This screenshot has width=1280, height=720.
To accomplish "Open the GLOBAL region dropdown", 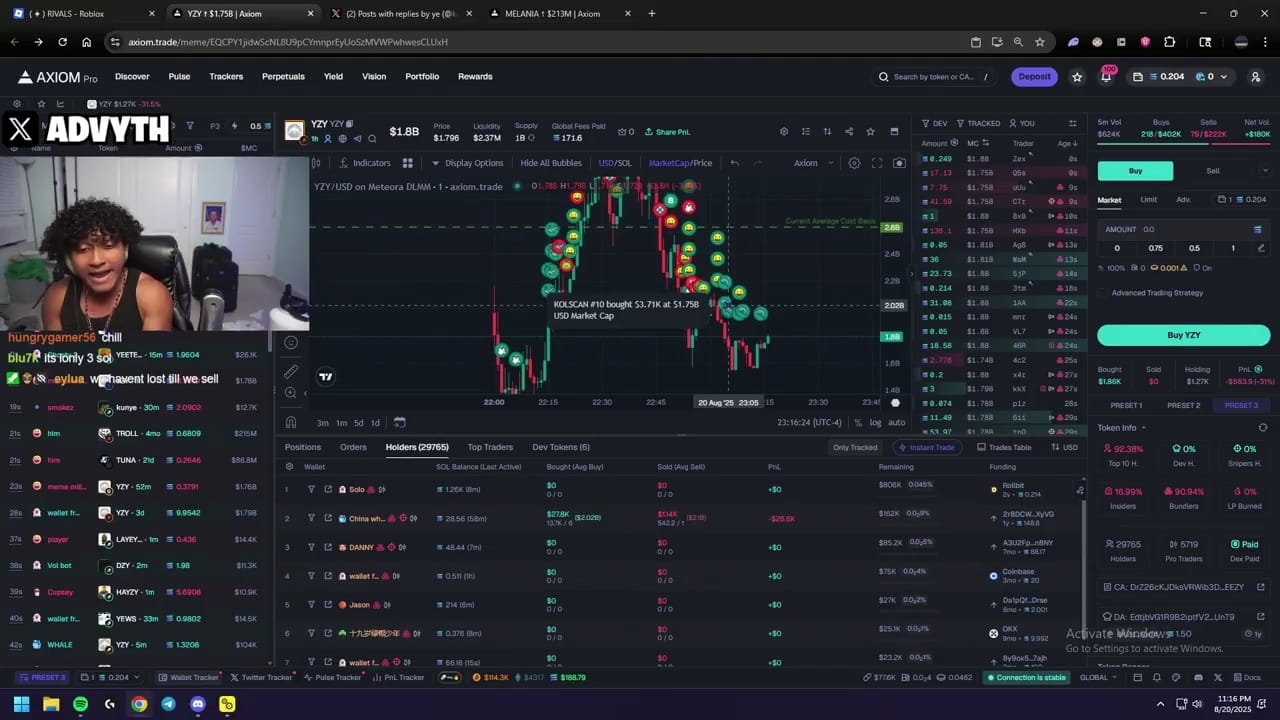I will point(1098,677).
